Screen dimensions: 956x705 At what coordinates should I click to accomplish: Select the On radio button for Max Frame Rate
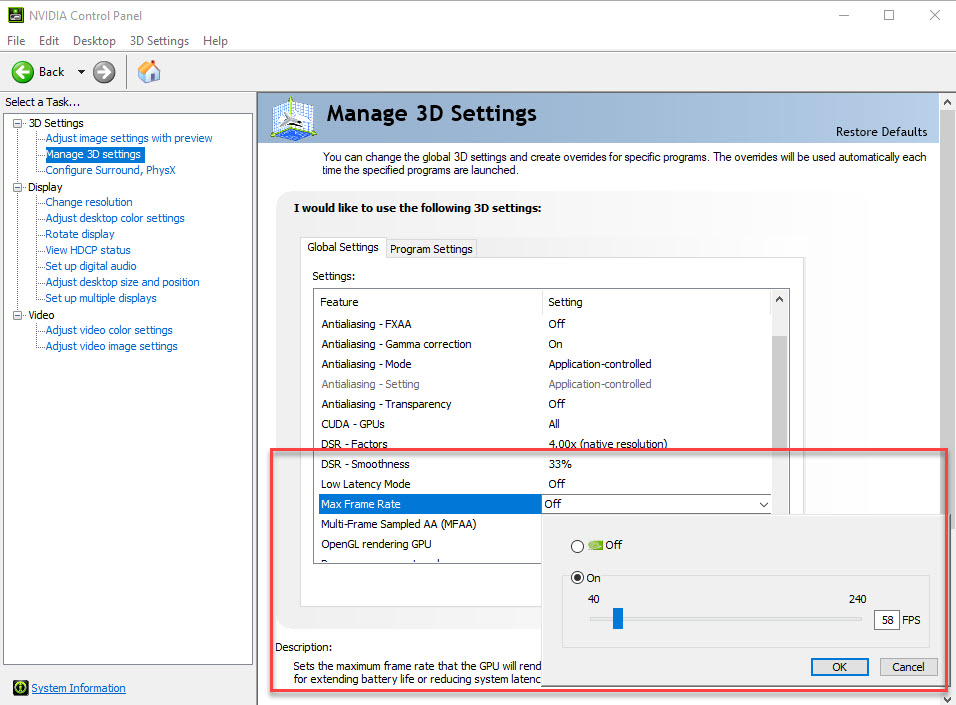coord(577,578)
